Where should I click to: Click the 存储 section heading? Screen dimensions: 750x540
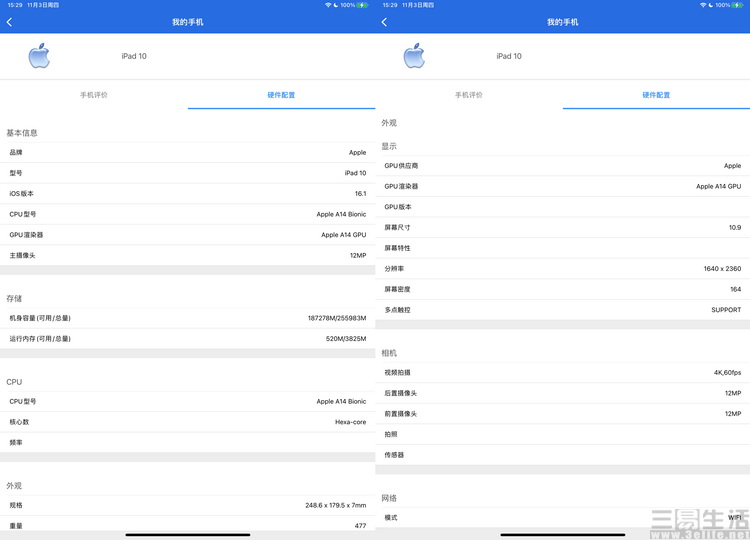(14, 298)
